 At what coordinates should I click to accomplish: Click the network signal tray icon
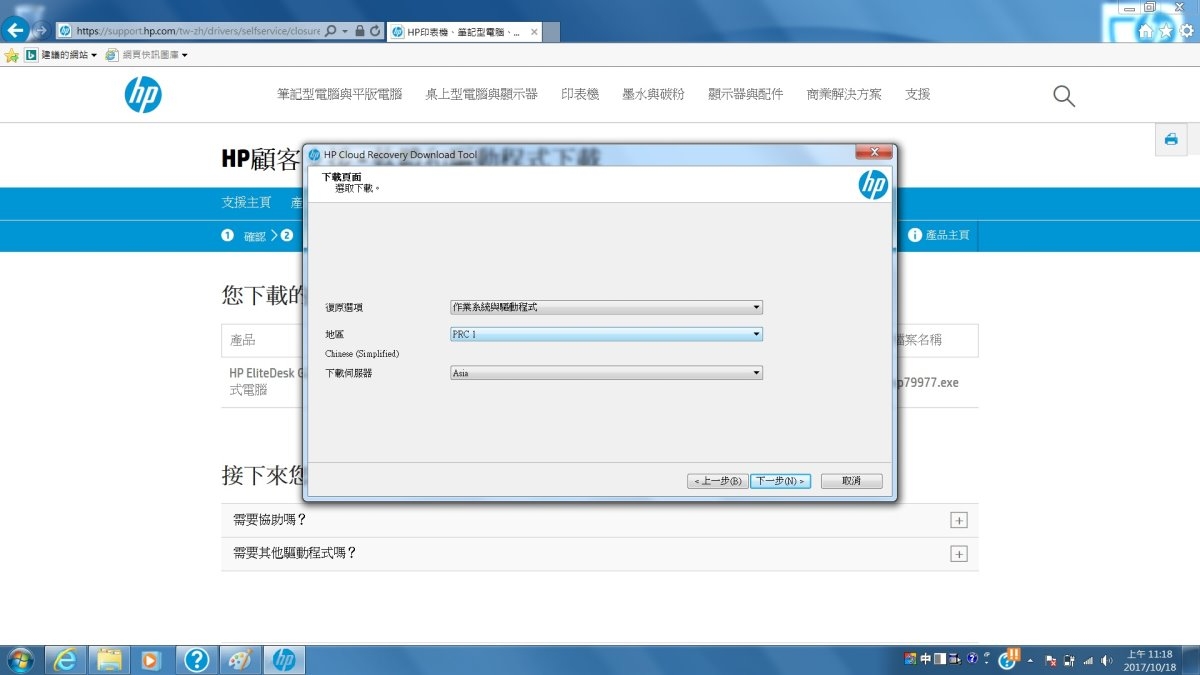point(1088,660)
